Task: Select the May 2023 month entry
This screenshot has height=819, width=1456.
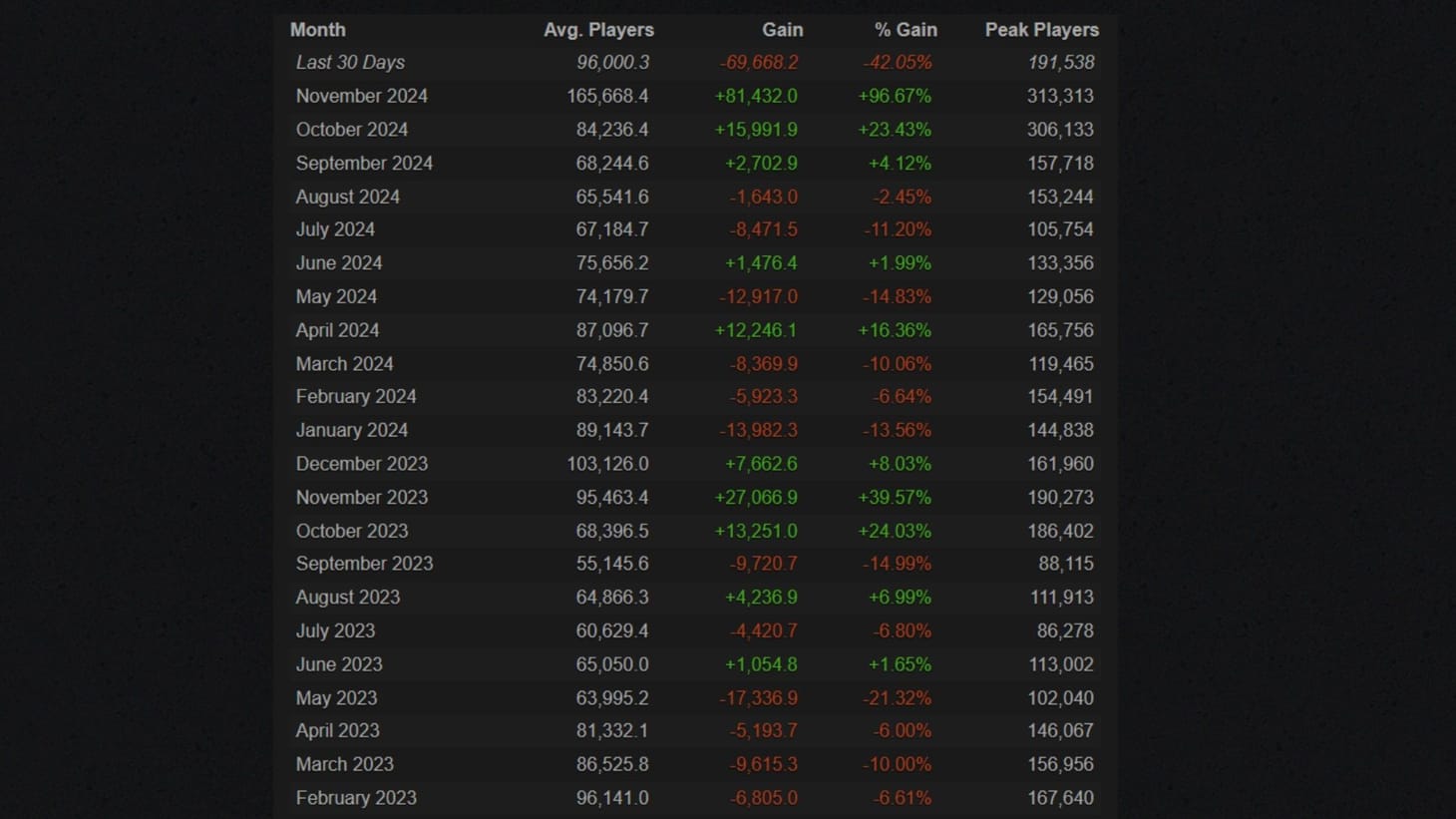Action: click(x=336, y=697)
